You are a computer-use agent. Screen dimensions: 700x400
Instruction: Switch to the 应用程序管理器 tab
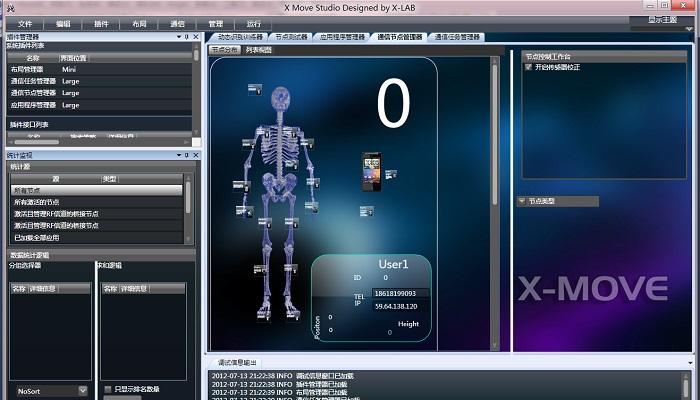click(x=342, y=37)
